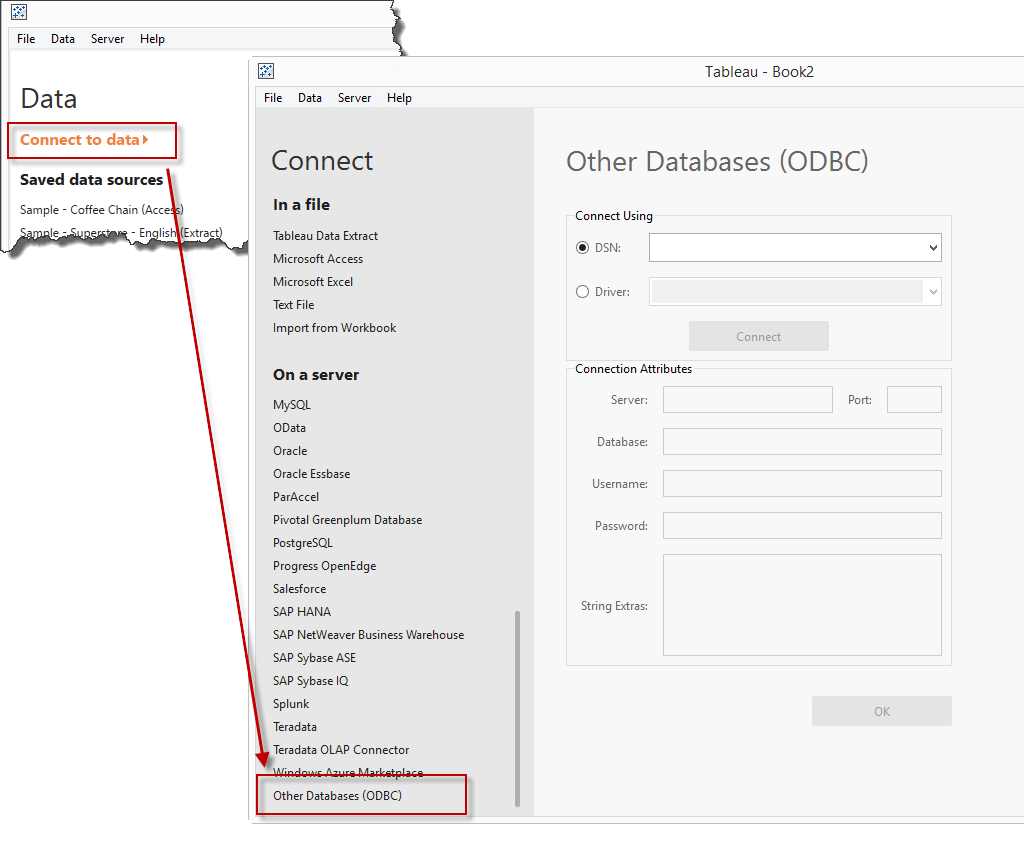
Task: Open the File menu in the back window
Action: tap(26, 39)
